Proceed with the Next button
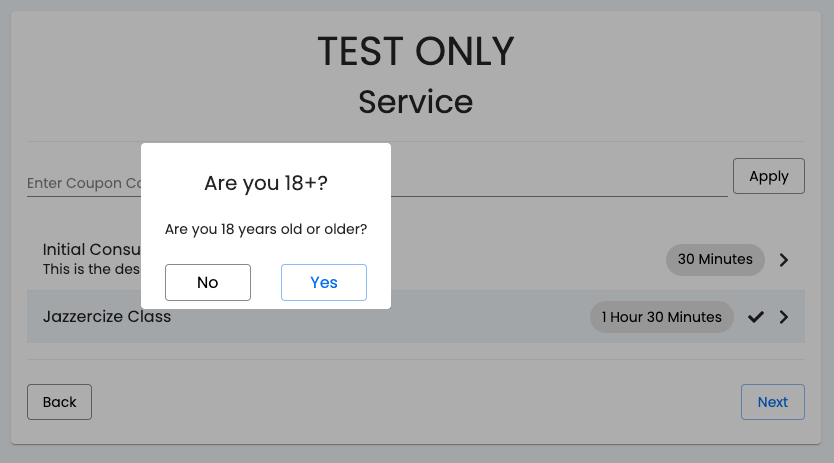 click(773, 402)
